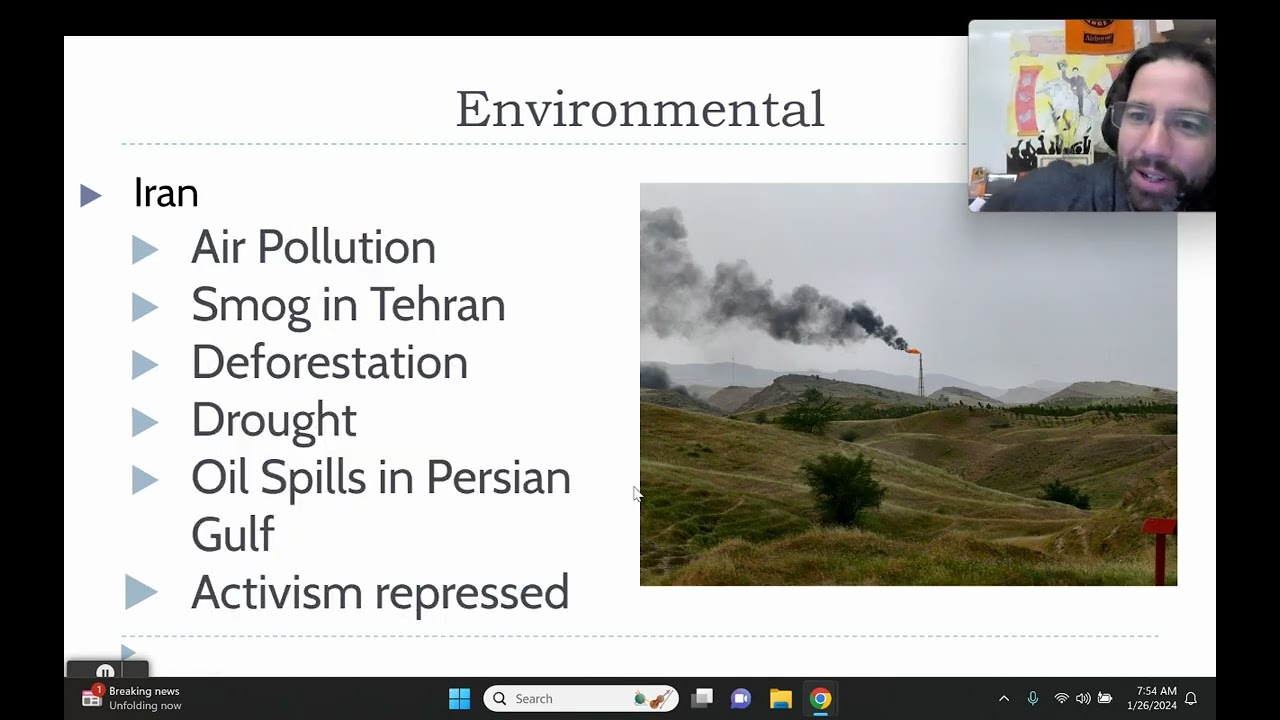This screenshot has width=1280, height=720.
Task: Click 'Smog in Tehran' bullet
Action: pyautogui.click(x=348, y=305)
